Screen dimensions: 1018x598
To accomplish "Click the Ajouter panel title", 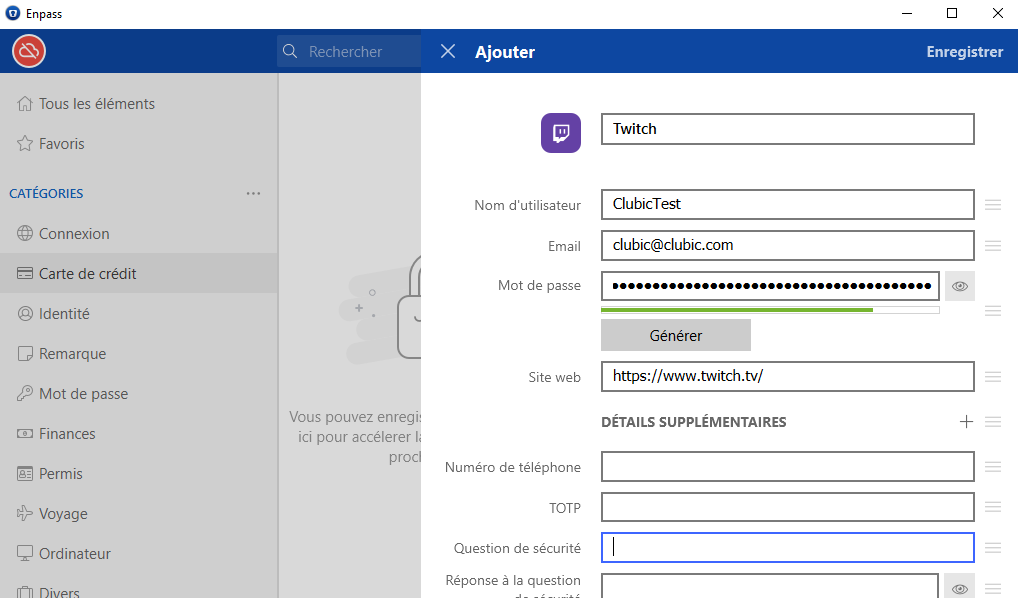I will coord(504,52).
